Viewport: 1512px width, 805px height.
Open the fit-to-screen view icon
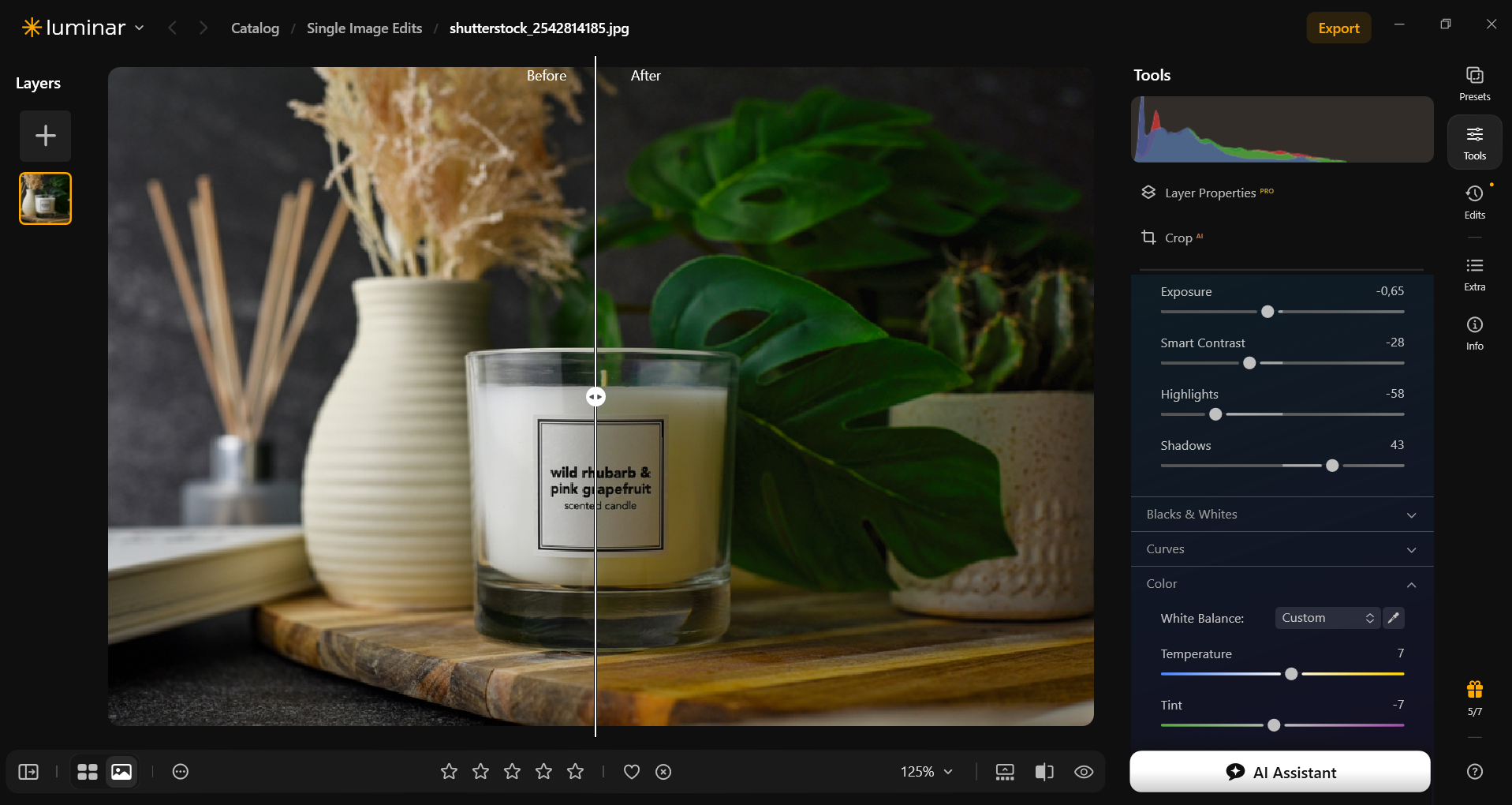click(1005, 772)
